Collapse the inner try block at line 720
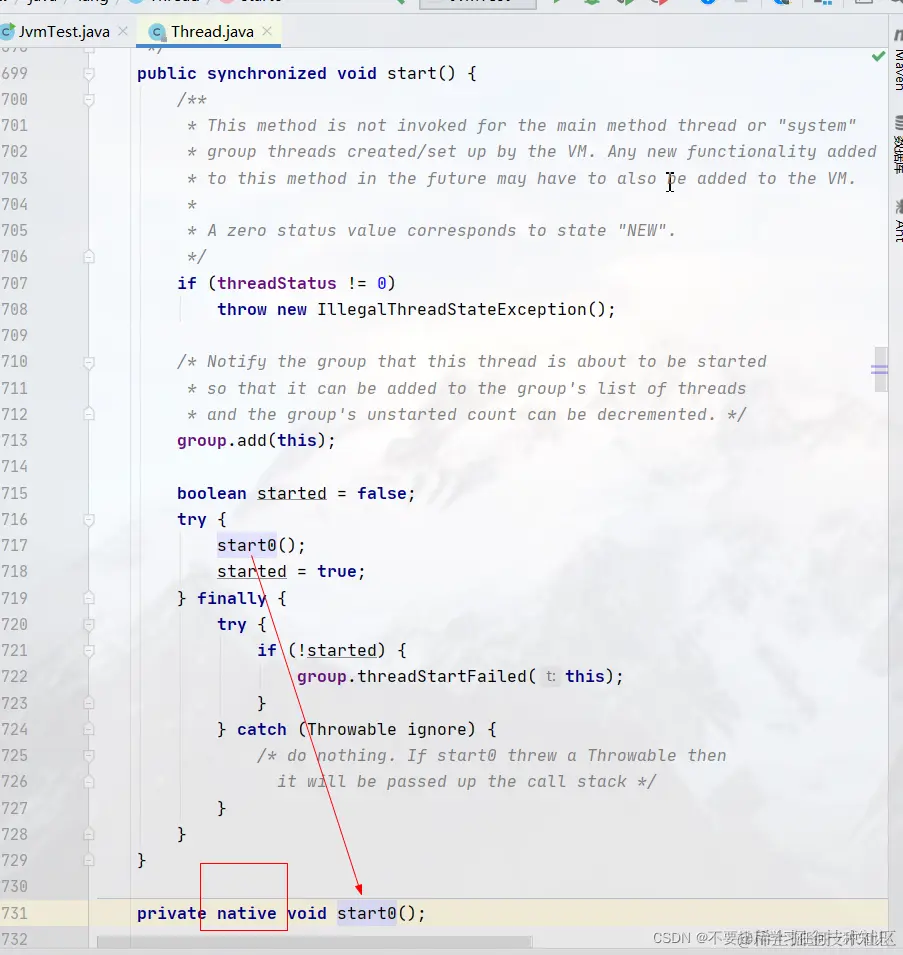The width and height of the screenshot is (903, 955). pyautogui.click(x=89, y=624)
